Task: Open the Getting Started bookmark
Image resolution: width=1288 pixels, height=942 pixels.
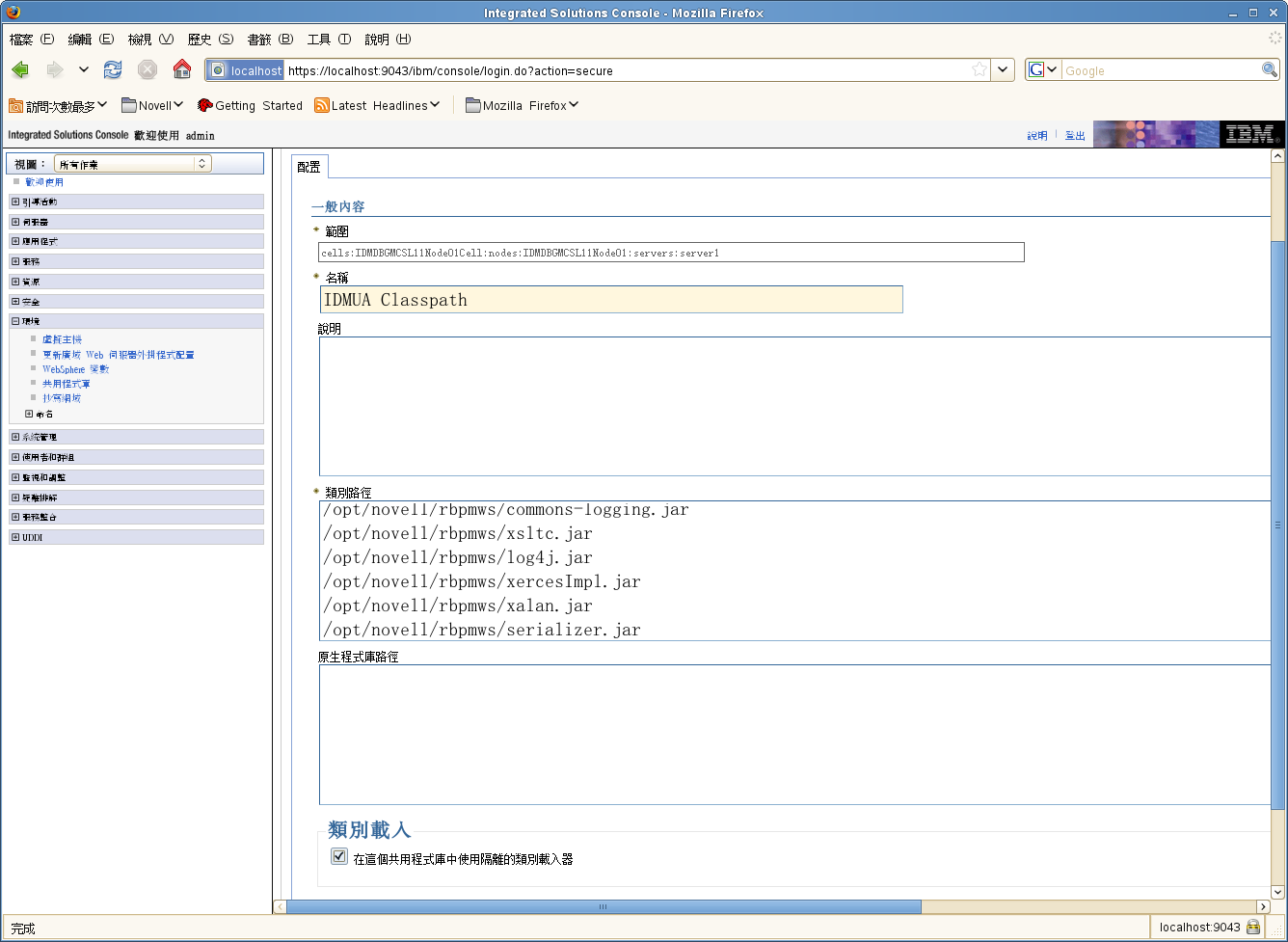Action: click(x=250, y=105)
